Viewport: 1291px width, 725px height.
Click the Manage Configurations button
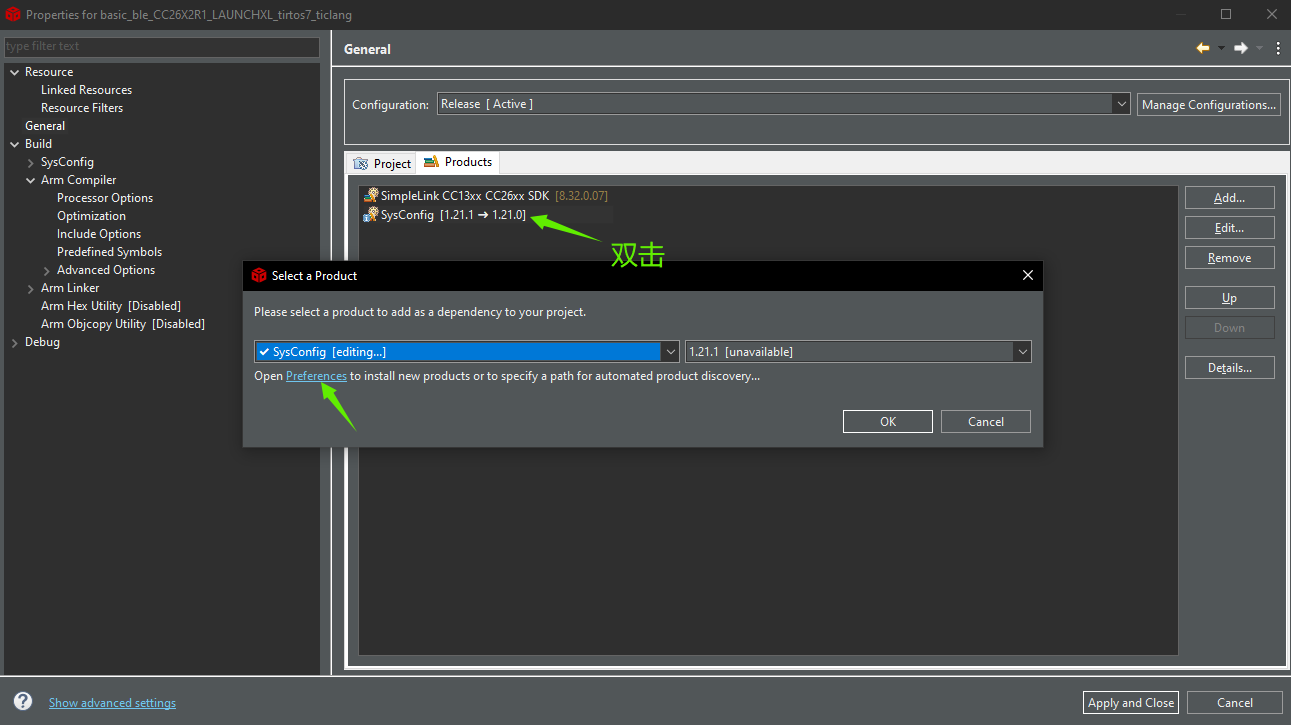click(1209, 104)
